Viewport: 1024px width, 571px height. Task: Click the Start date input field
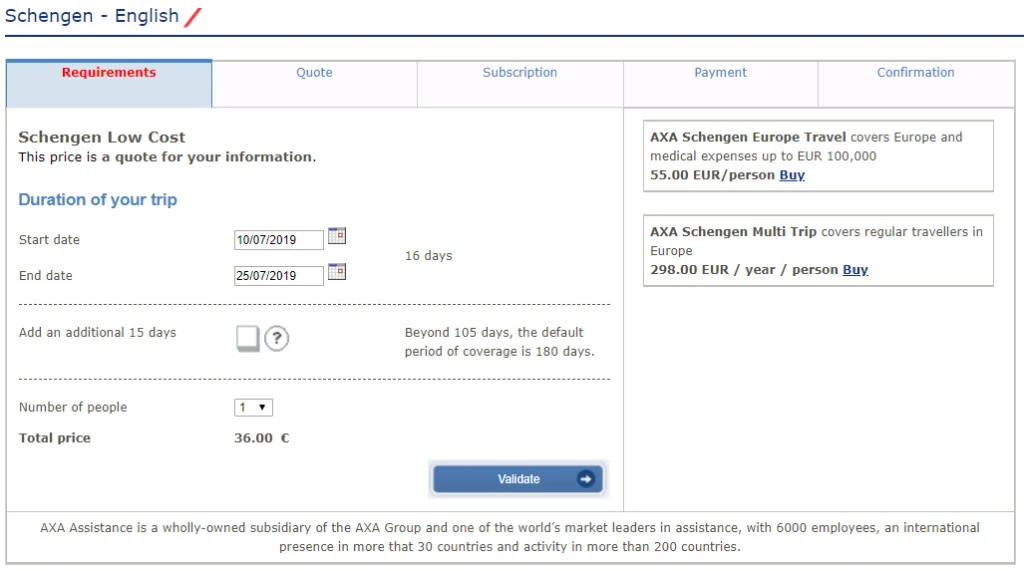(279, 240)
